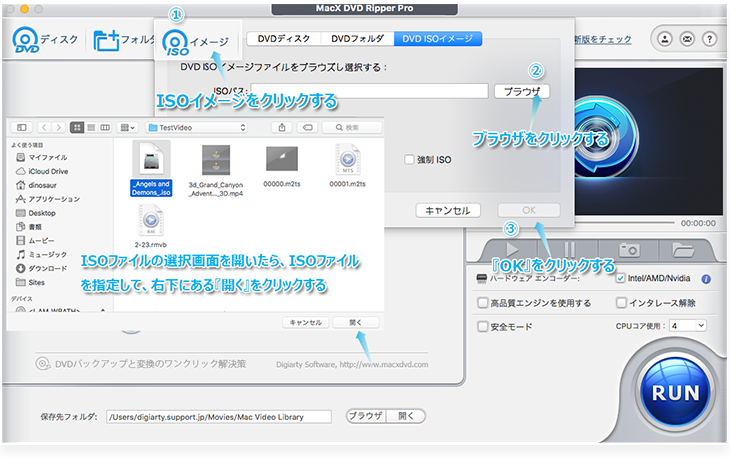730x460 pixels.
Task: Open the arrange-by grid dropdown
Action: click(x=127, y=127)
